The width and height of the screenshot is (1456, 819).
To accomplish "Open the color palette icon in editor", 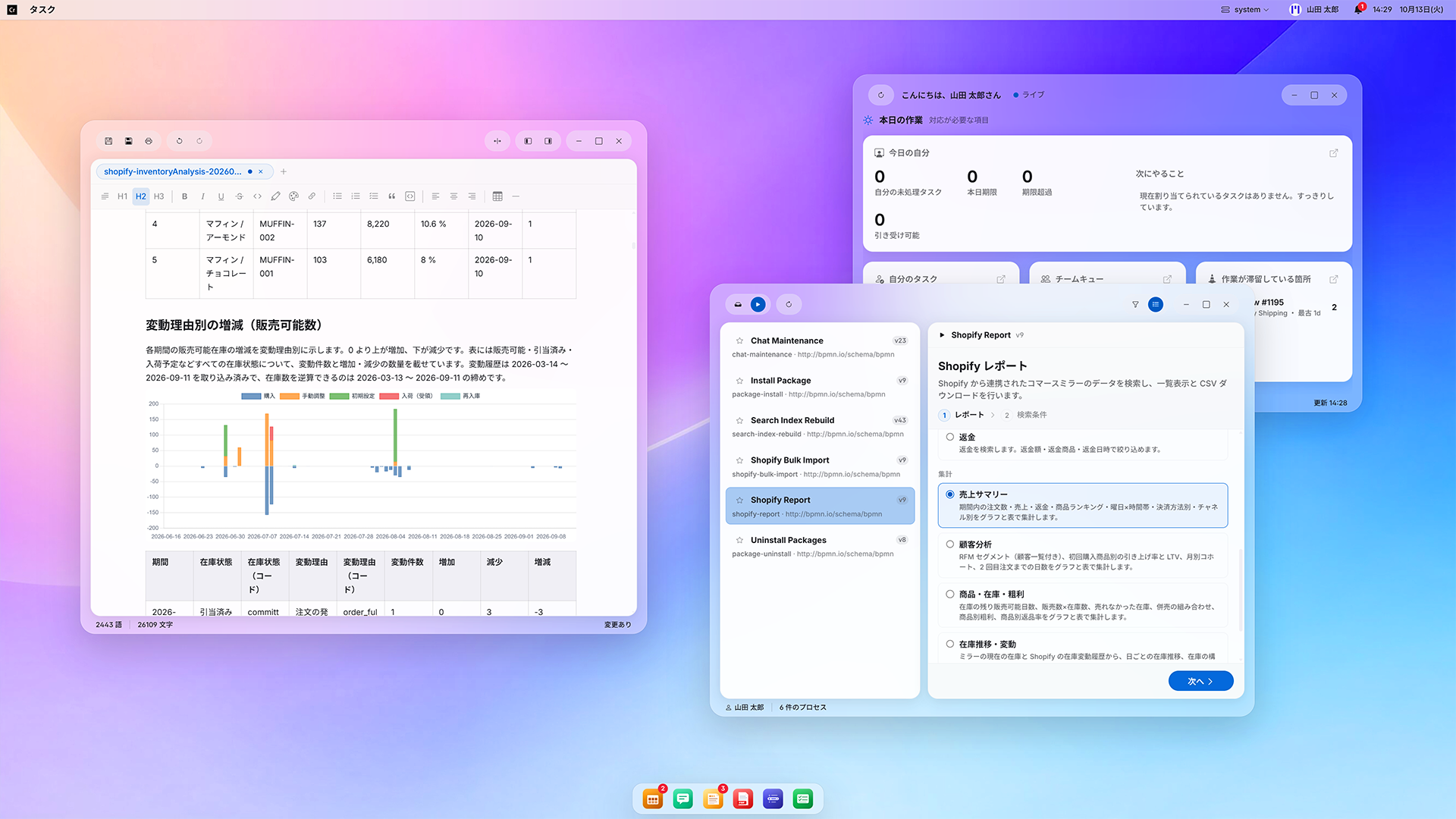I will [x=293, y=196].
